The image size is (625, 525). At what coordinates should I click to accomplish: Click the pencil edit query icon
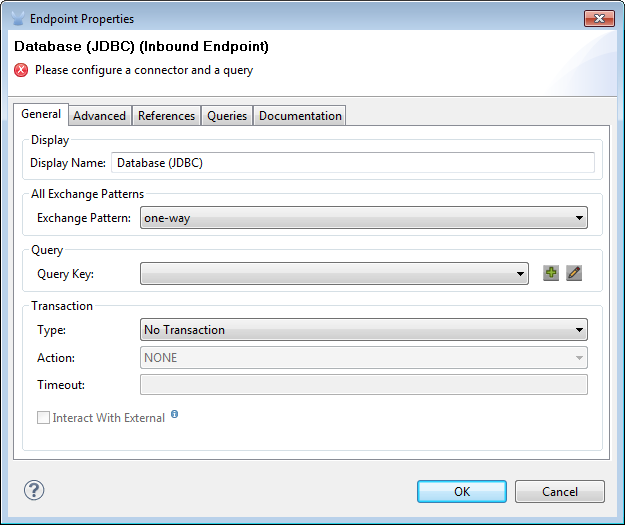pyautogui.click(x=574, y=273)
